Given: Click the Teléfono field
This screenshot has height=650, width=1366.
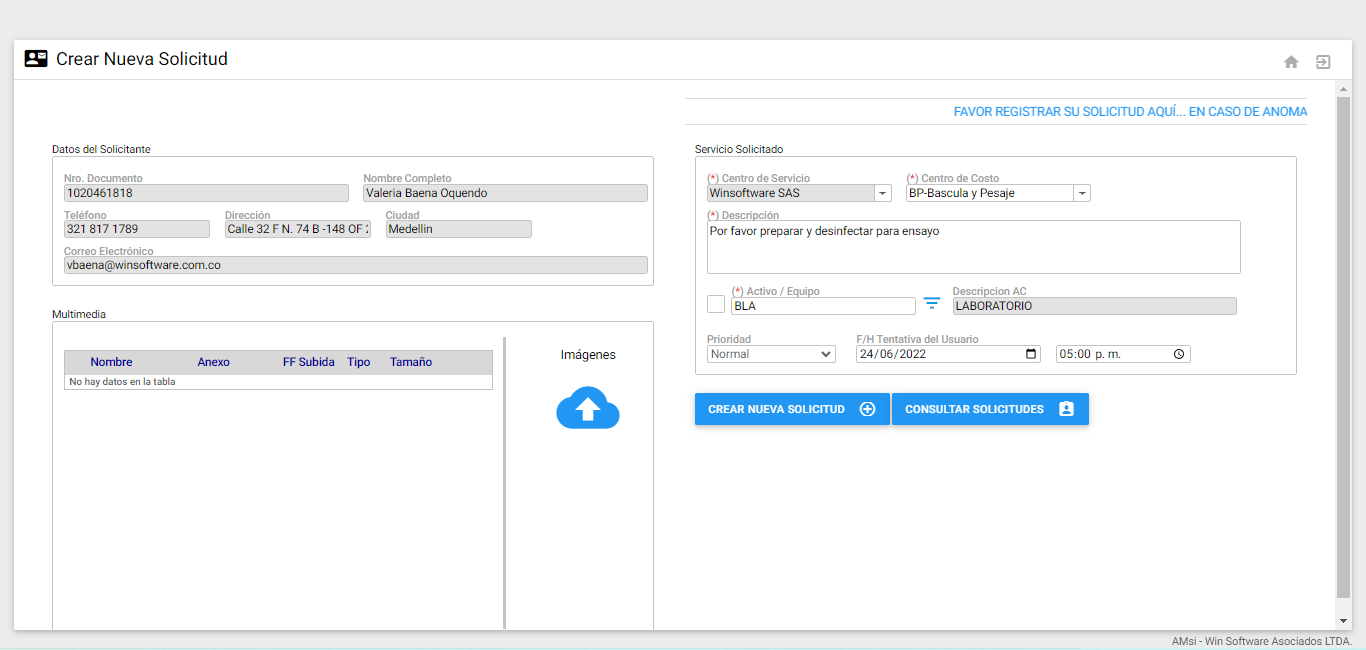Looking at the screenshot, I should pos(137,229).
